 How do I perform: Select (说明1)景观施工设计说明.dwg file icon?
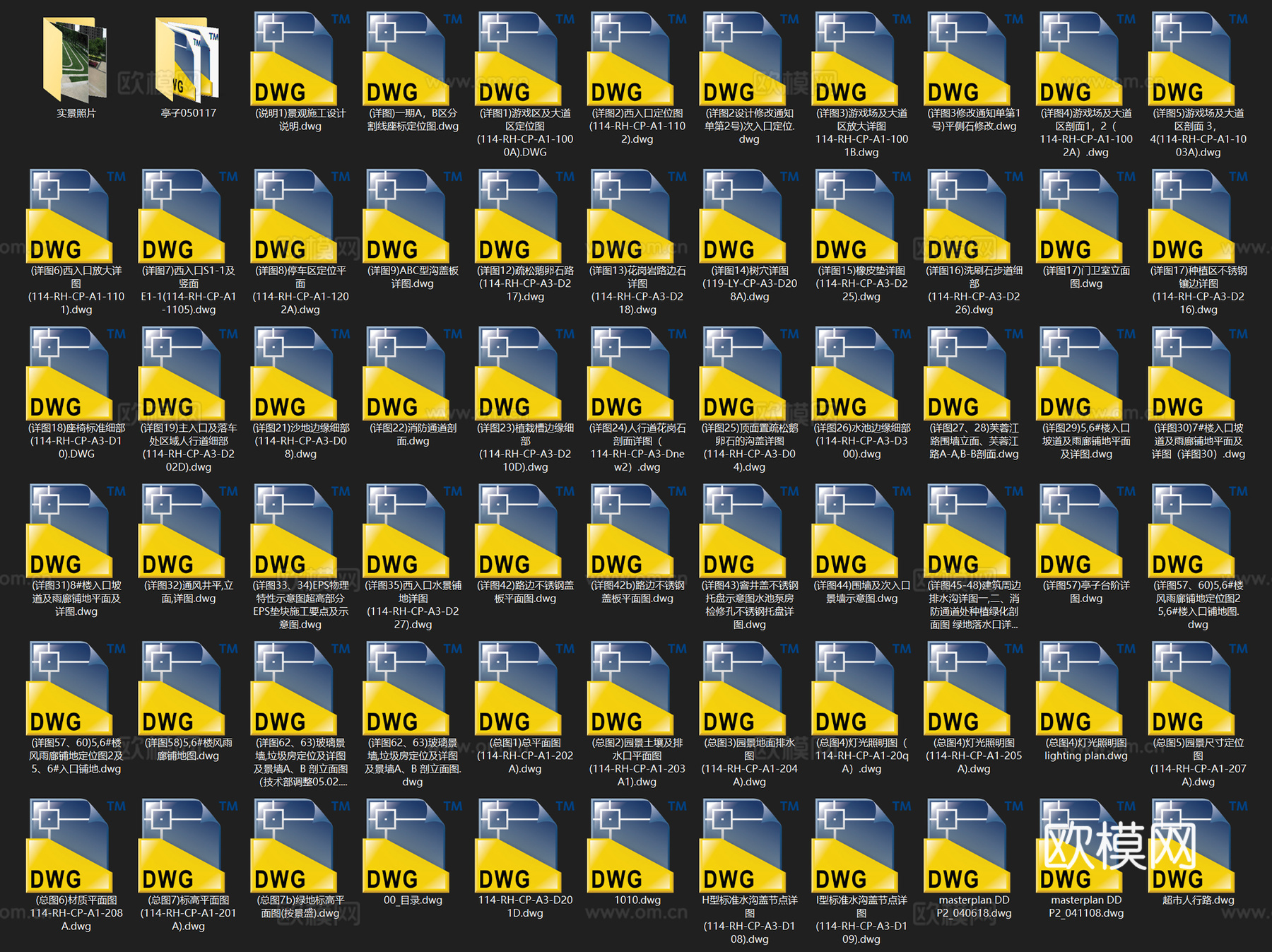[294, 58]
